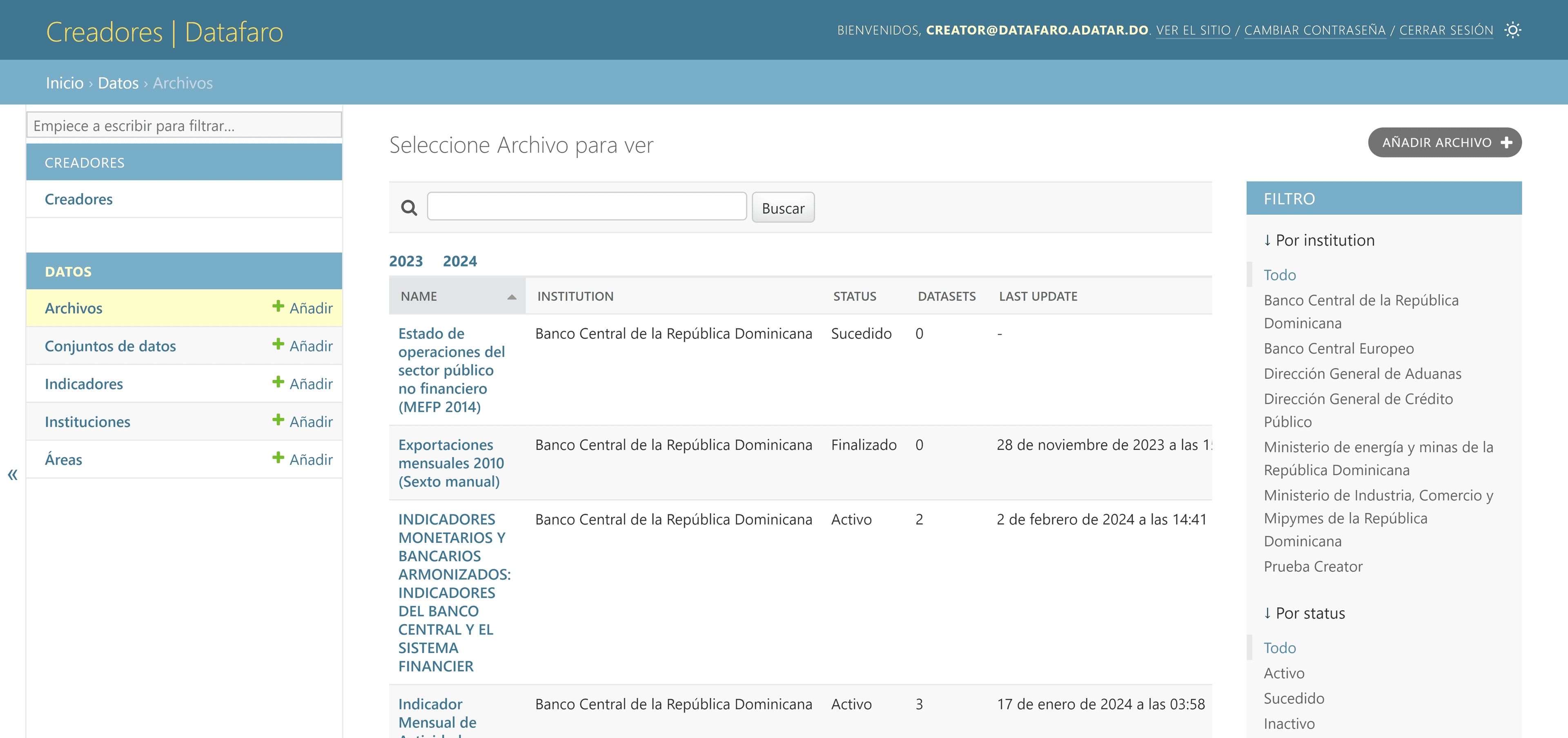The height and width of the screenshot is (738, 1568).
Task: Collapse the Por institution filter section
Action: (x=1319, y=240)
